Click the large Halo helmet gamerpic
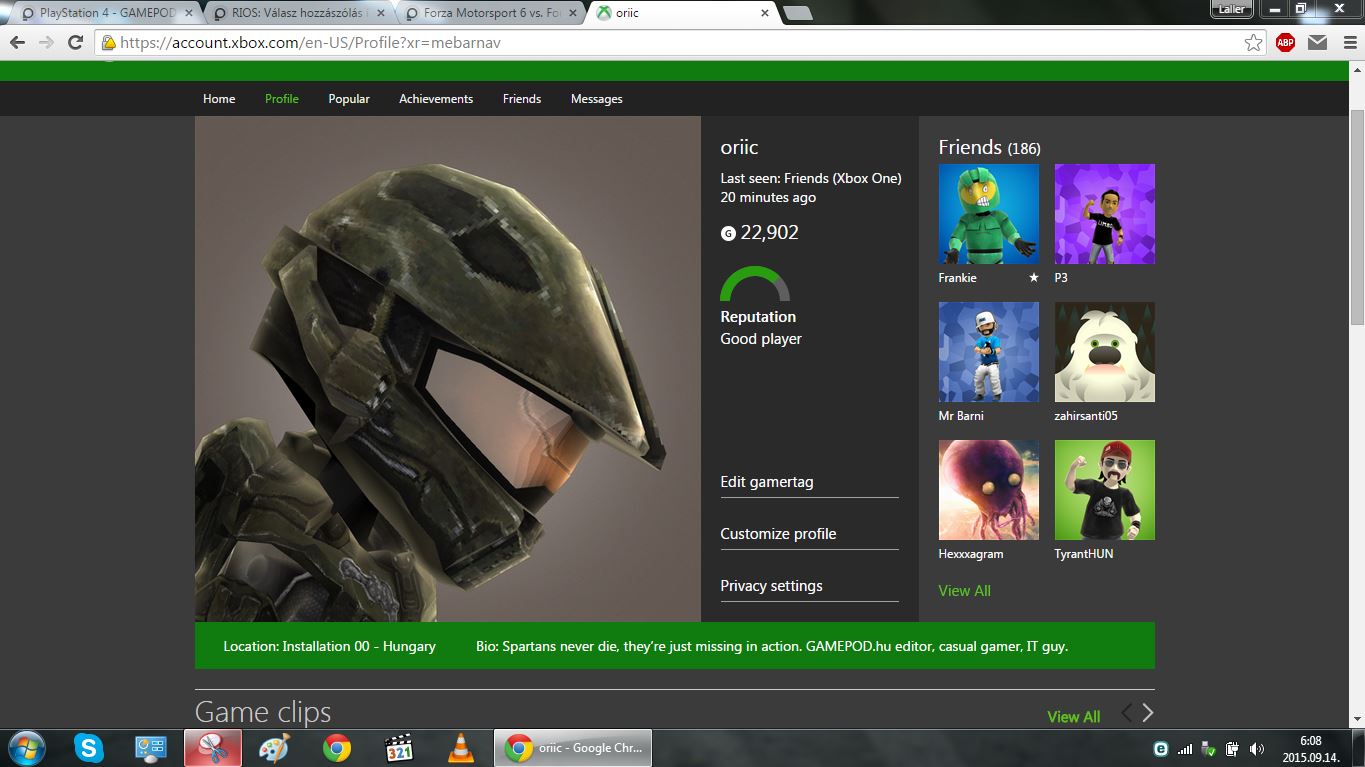This screenshot has height=767, width=1365. pyautogui.click(x=448, y=369)
